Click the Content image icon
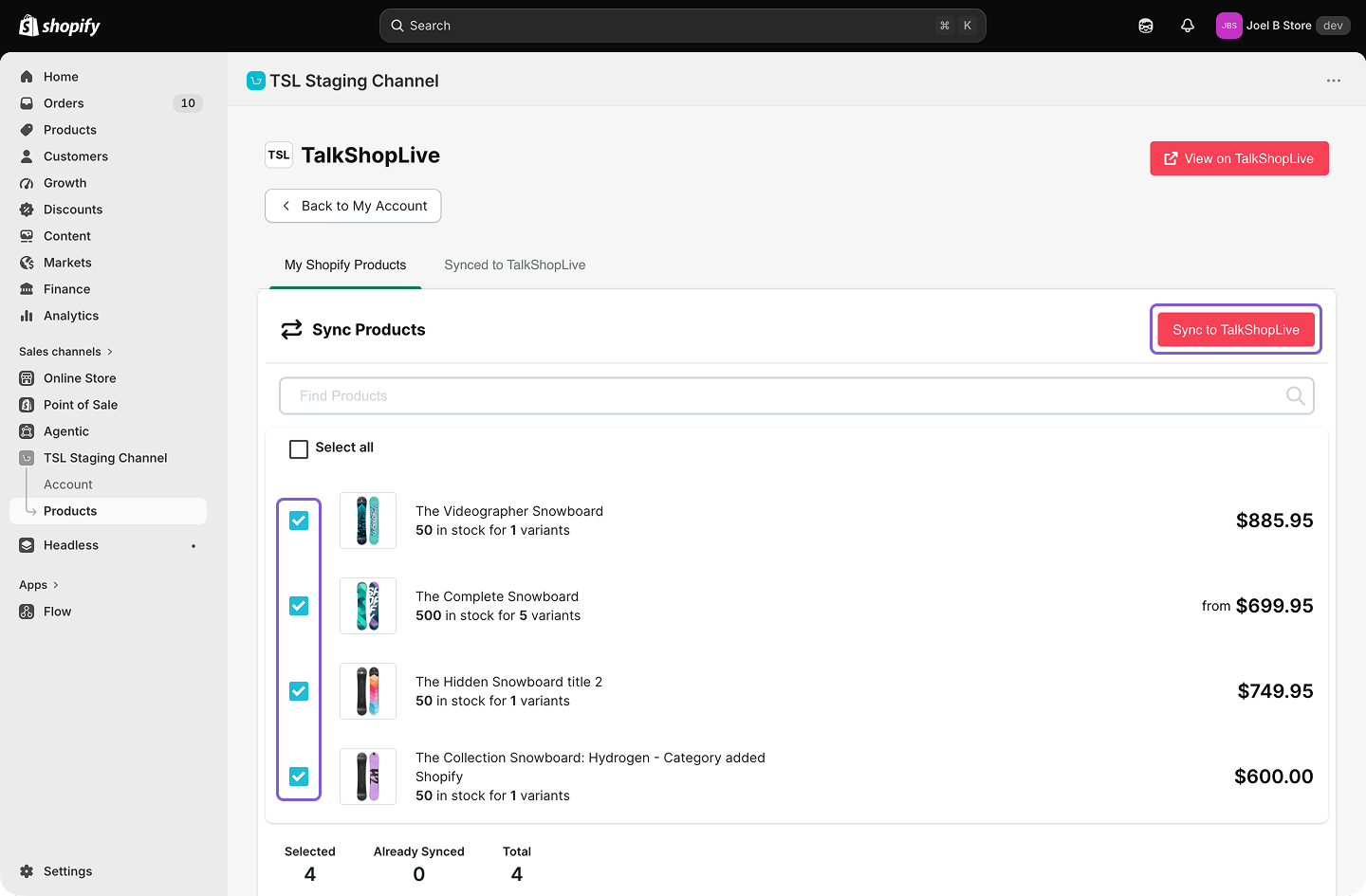Viewport: 1366px width, 896px height. (x=27, y=236)
